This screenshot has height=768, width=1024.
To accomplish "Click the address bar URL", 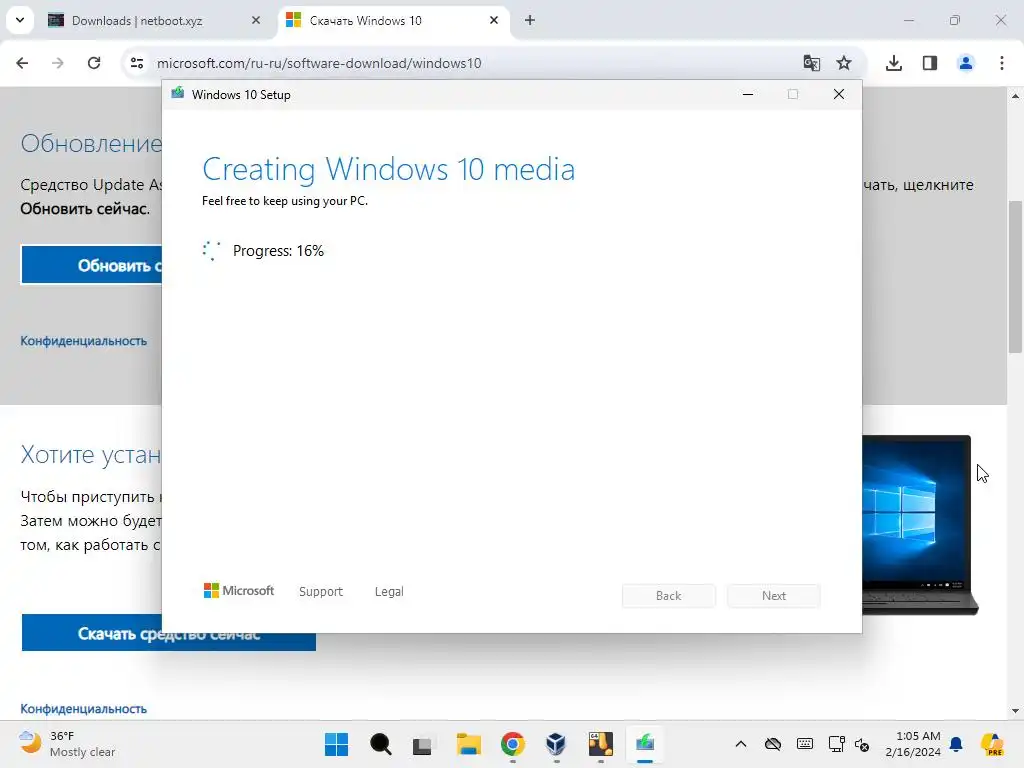I will (319, 63).
